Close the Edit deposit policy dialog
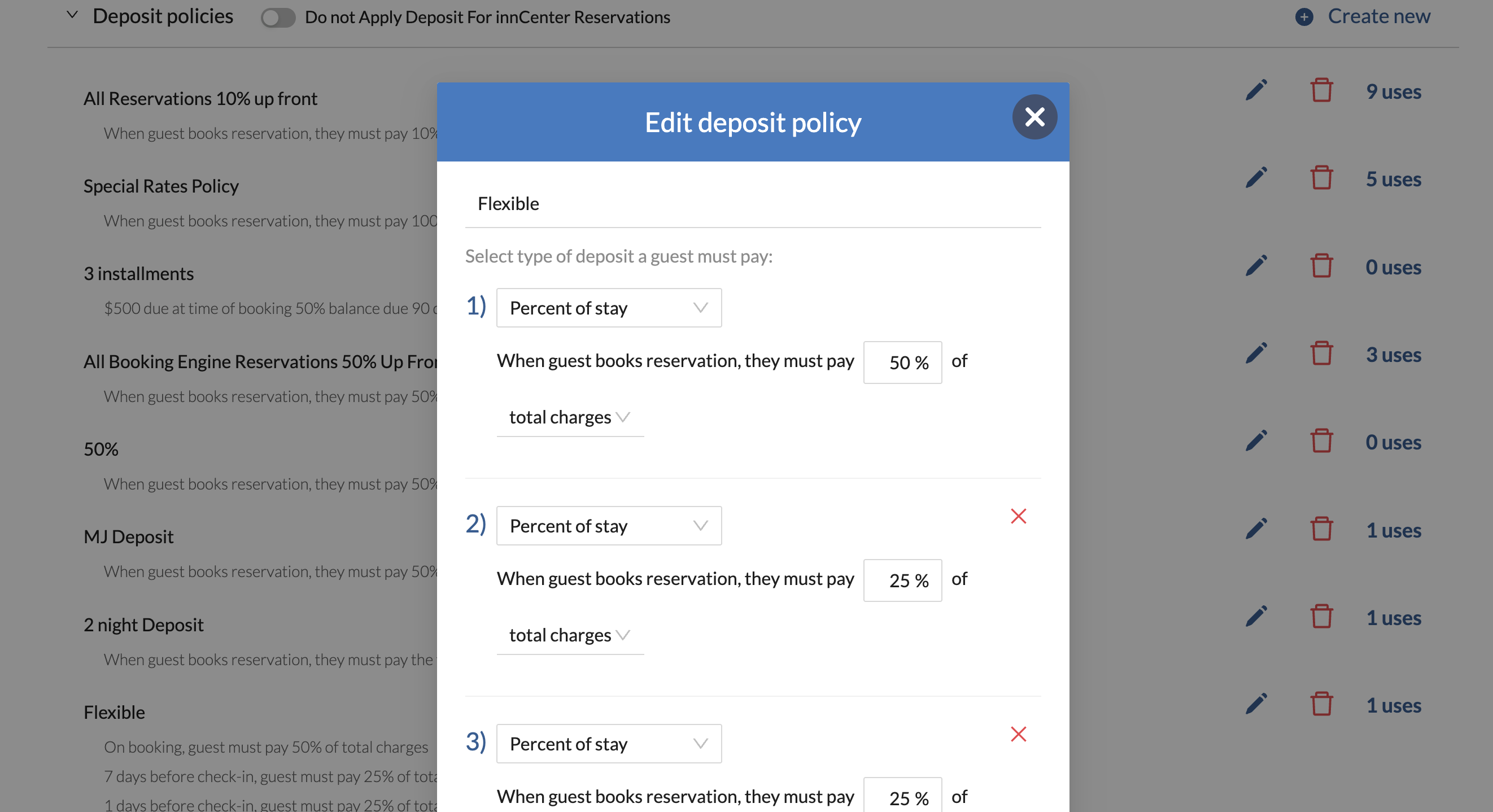This screenshot has width=1493, height=812. point(1034,117)
